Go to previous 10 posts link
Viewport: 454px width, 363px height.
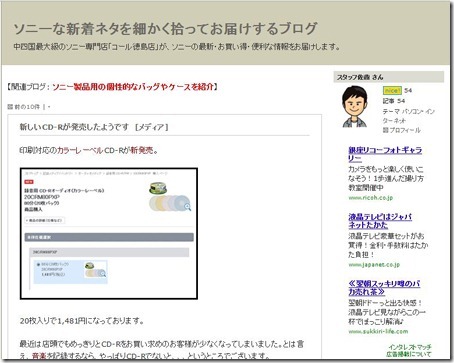(x=27, y=107)
